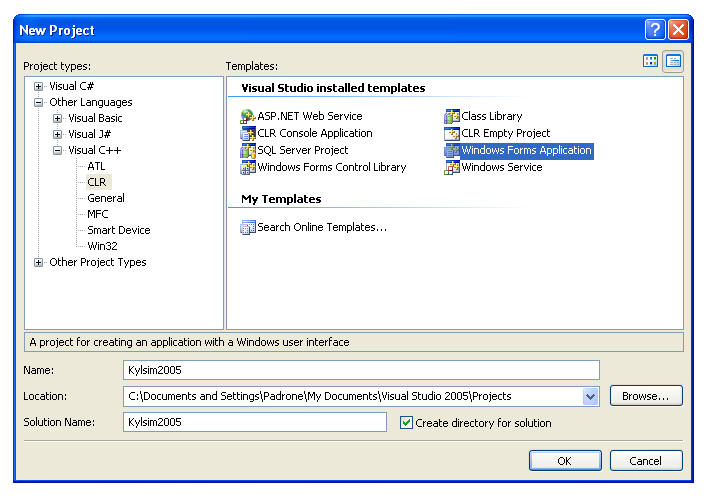This screenshot has height=499, width=709.
Task: Select the SQL Server Project label
Action: 303,151
